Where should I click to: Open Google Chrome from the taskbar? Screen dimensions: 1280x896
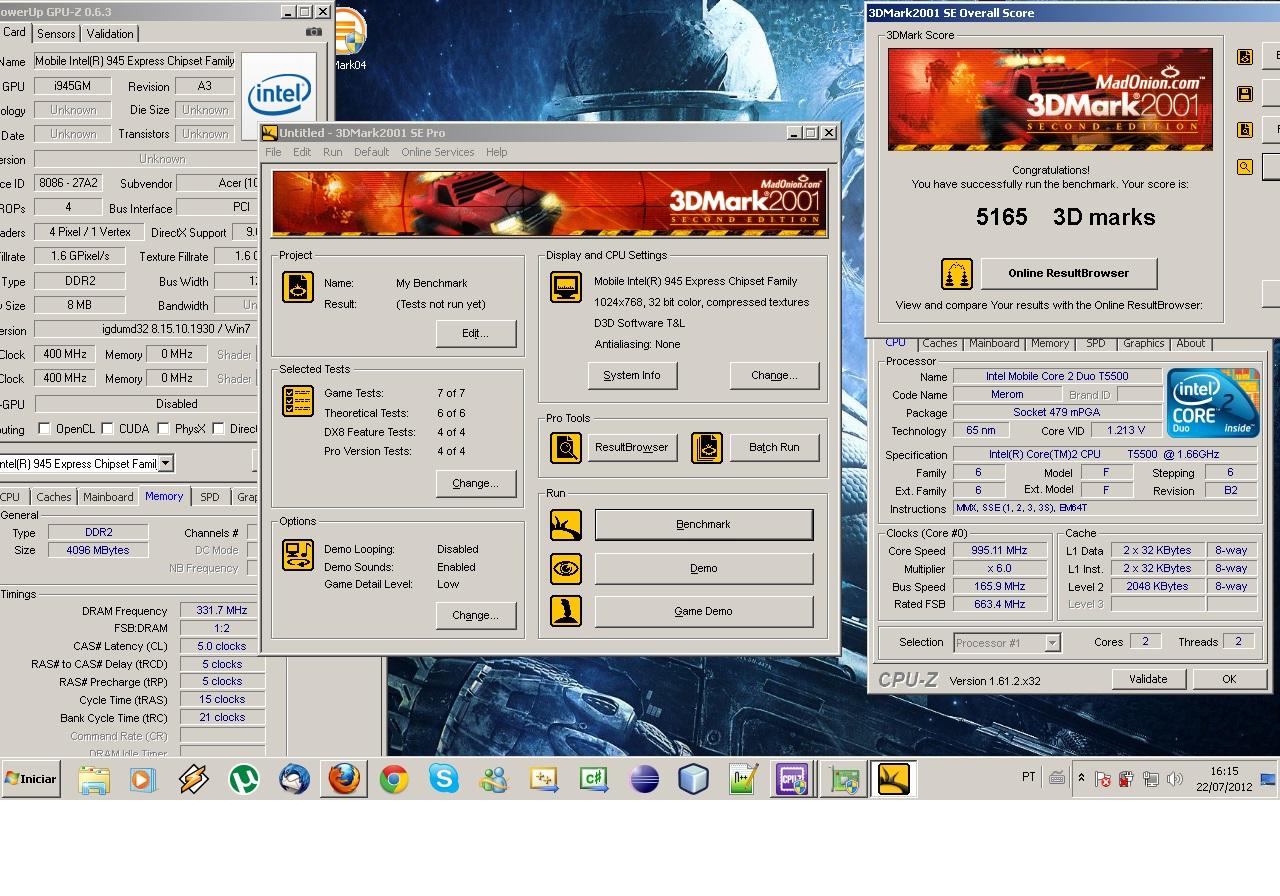[394, 779]
